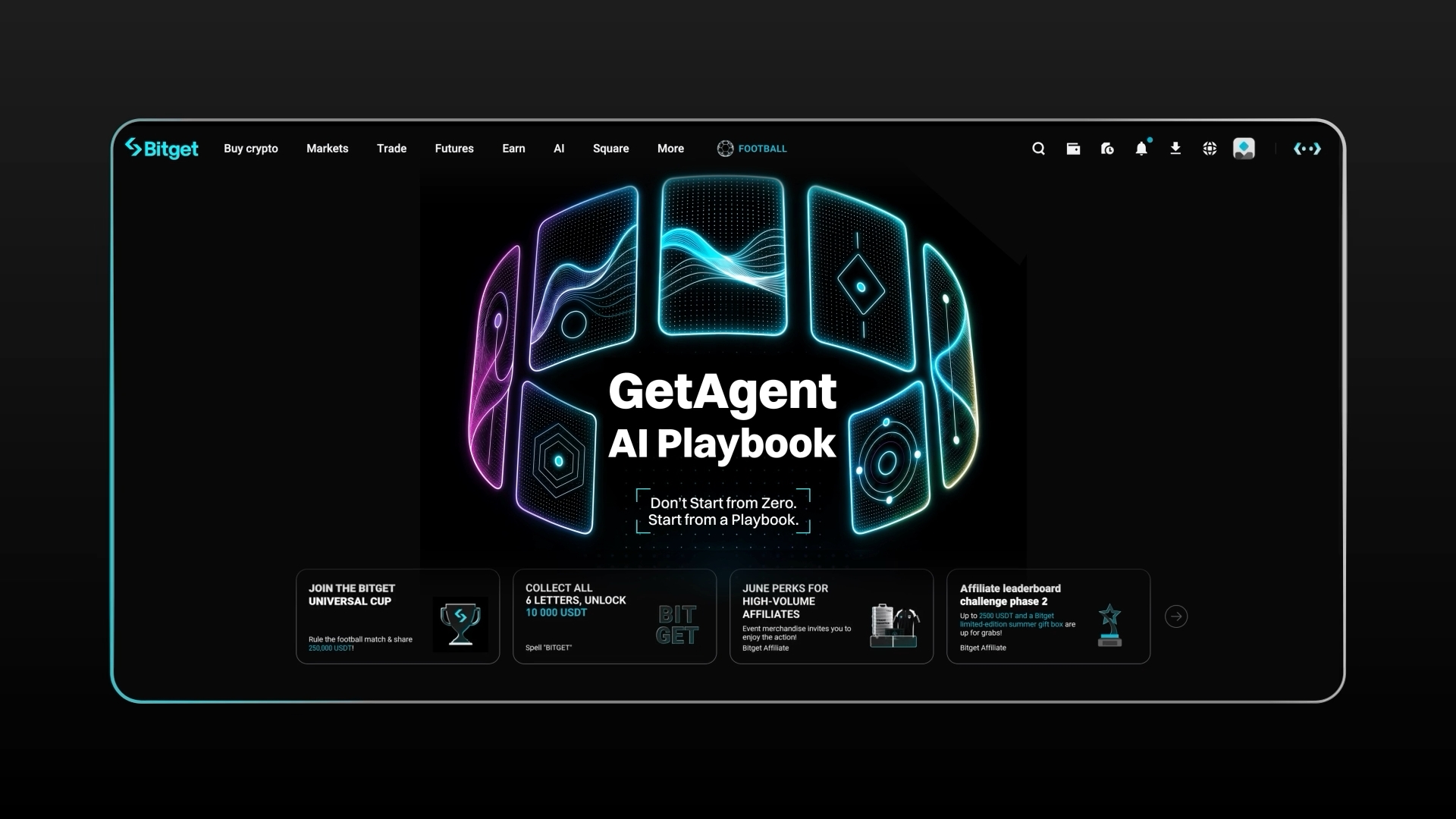The image size is (1456, 819).
Task: Click the football icon beside FOOTBALL
Action: pos(725,149)
